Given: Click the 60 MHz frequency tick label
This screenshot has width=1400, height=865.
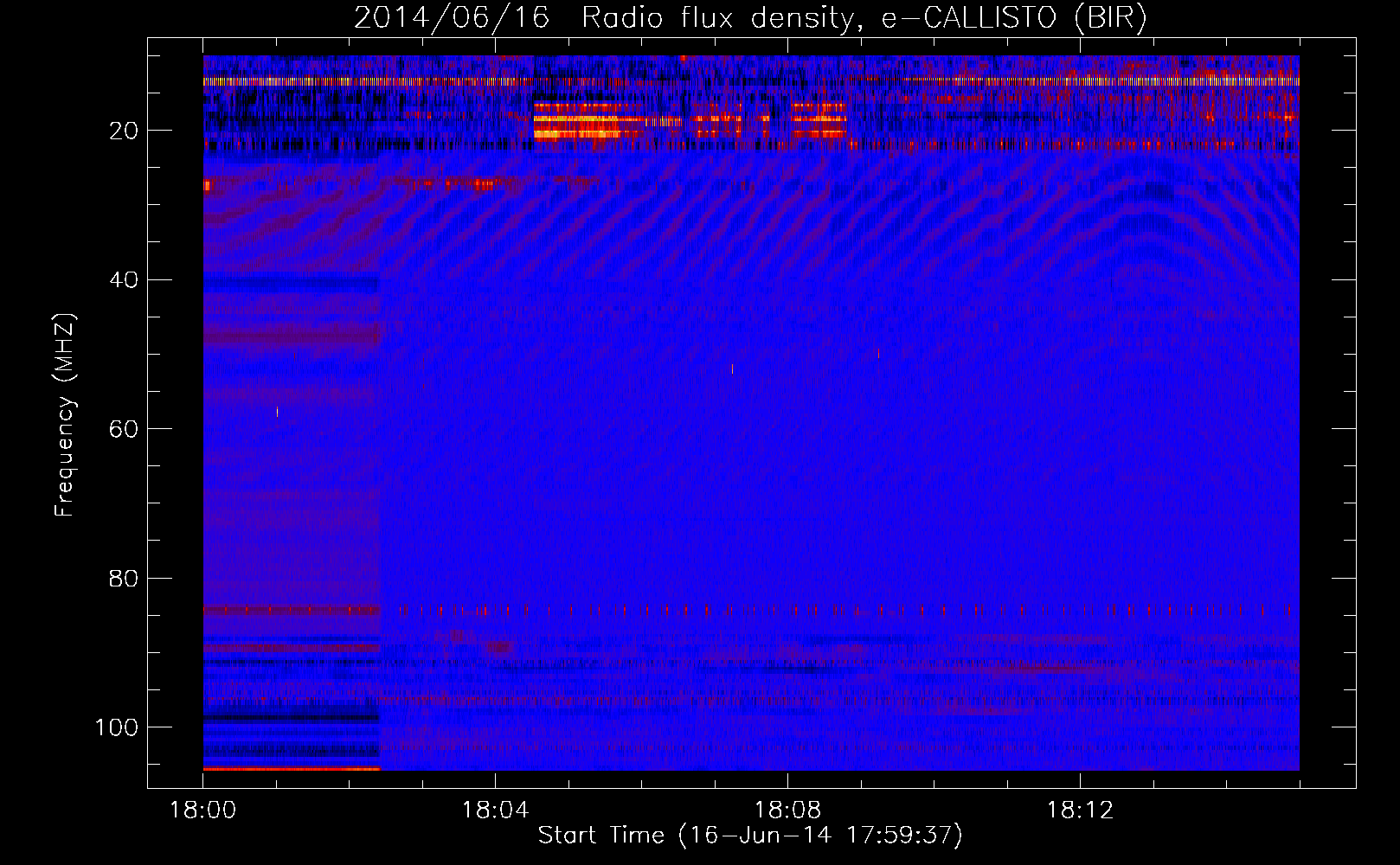Looking at the screenshot, I should coord(125,430).
